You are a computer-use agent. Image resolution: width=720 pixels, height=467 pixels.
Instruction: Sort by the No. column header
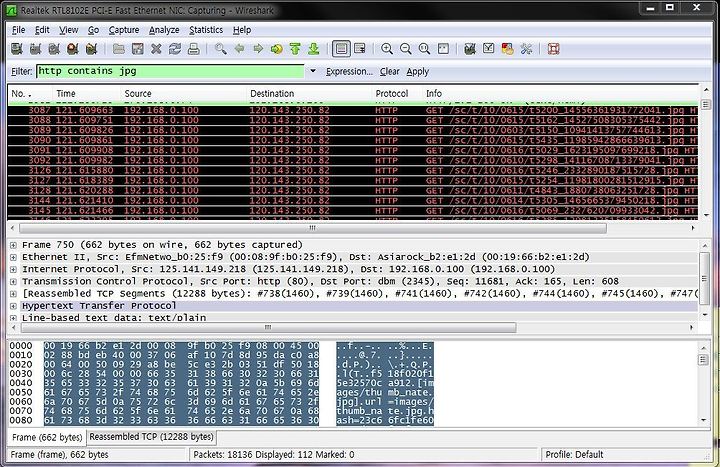pyautogui.click(x=30, y=93)
